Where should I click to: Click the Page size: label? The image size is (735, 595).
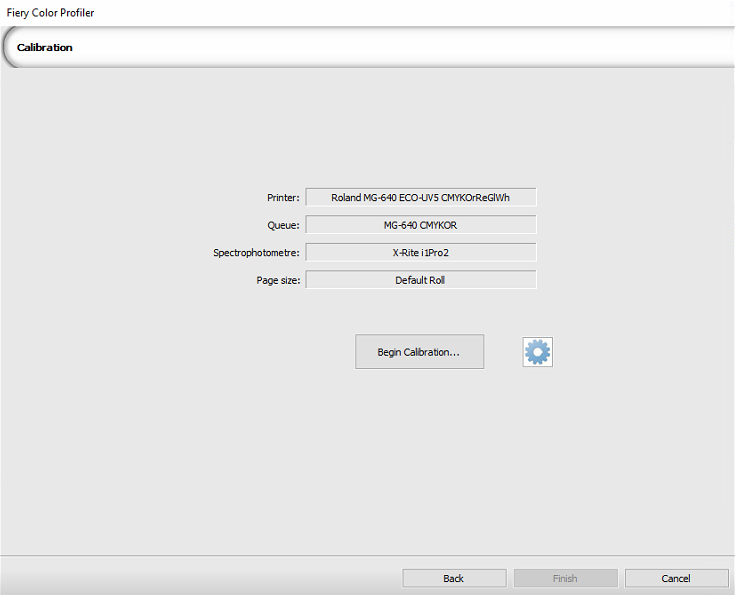coord(278,280)
